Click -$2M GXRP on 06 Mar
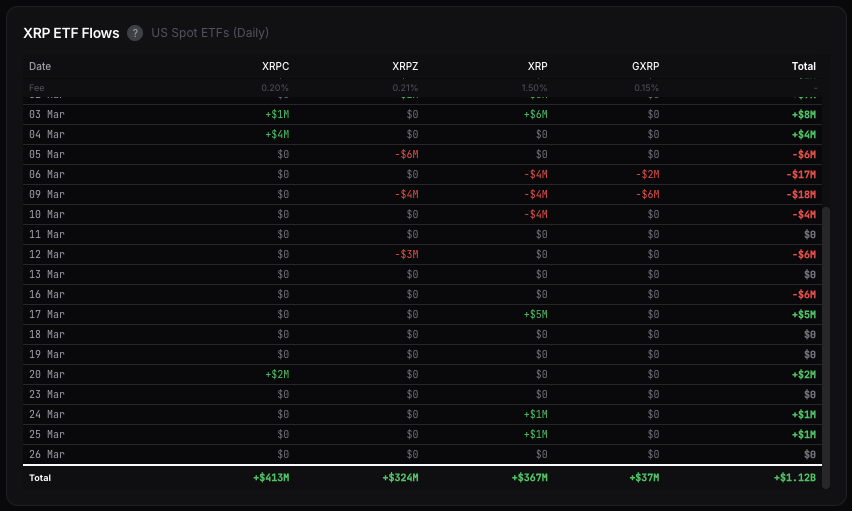This screenshot has height=511, width=852. pos(647,175)
